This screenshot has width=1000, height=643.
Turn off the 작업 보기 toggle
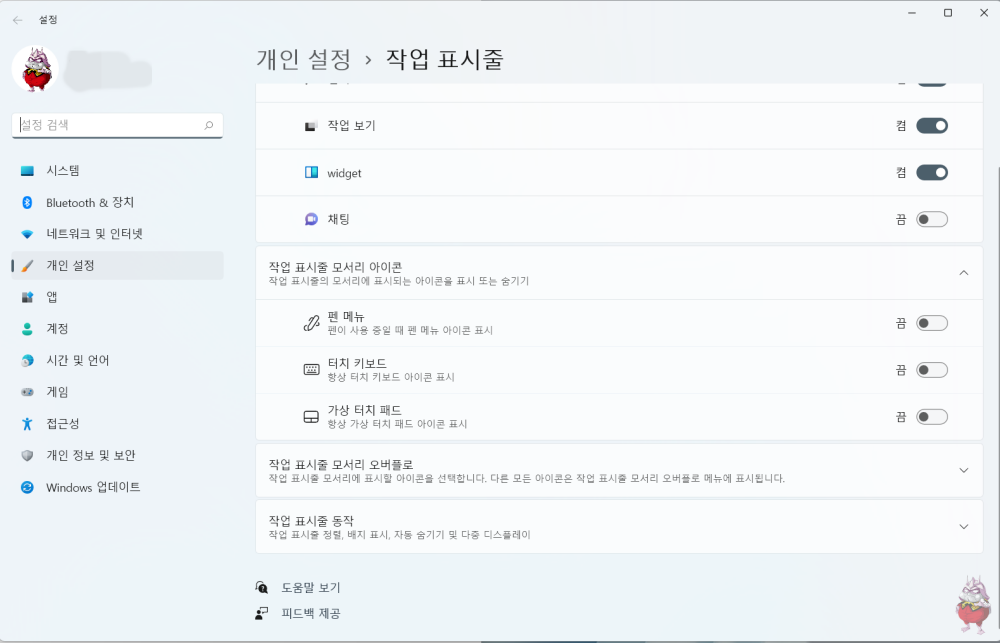(932, 126)
